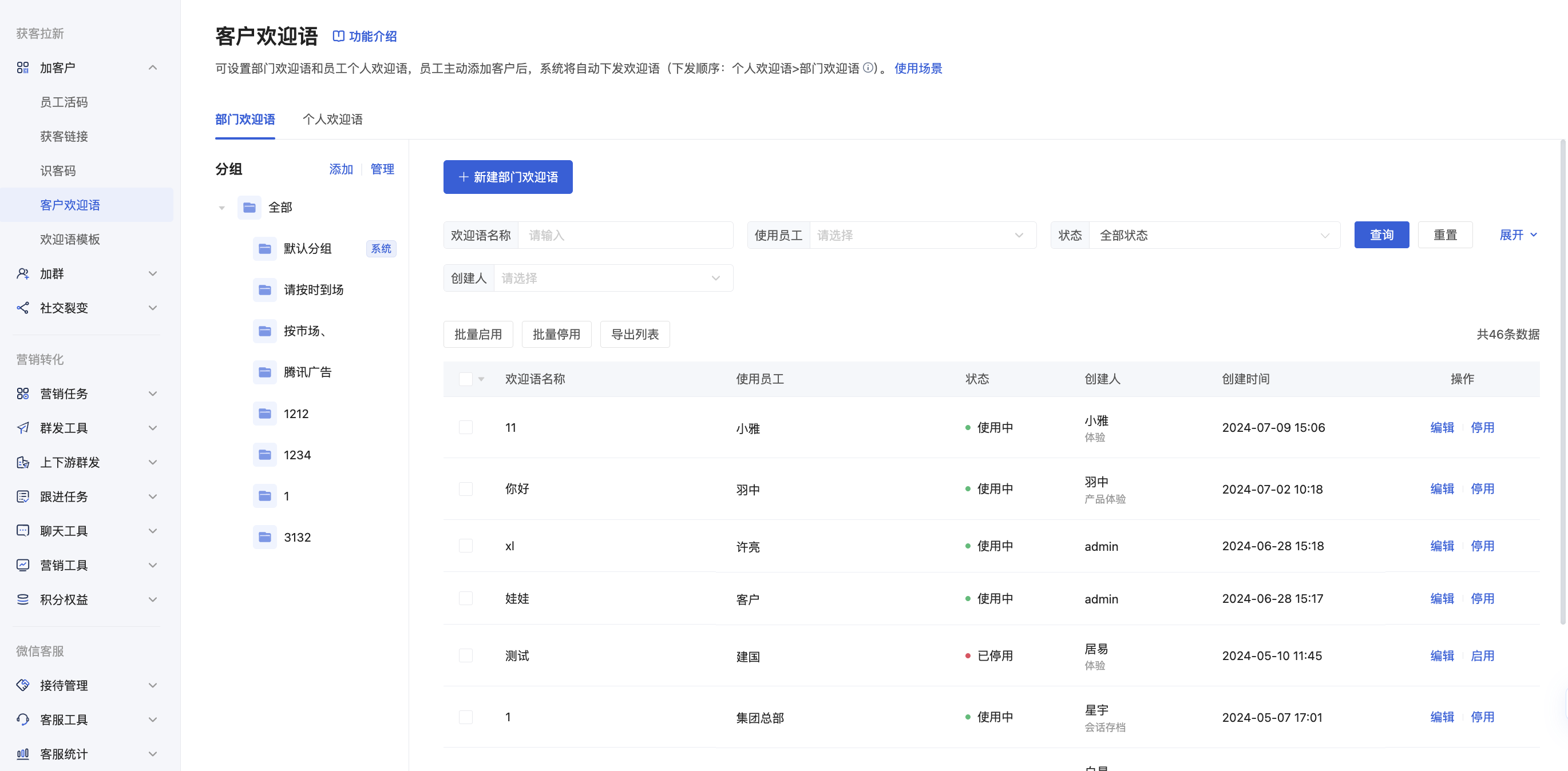Screen dimensions: 1568x771
Task: Check the checkbox for row 娃娃
Action: [466, 599]
